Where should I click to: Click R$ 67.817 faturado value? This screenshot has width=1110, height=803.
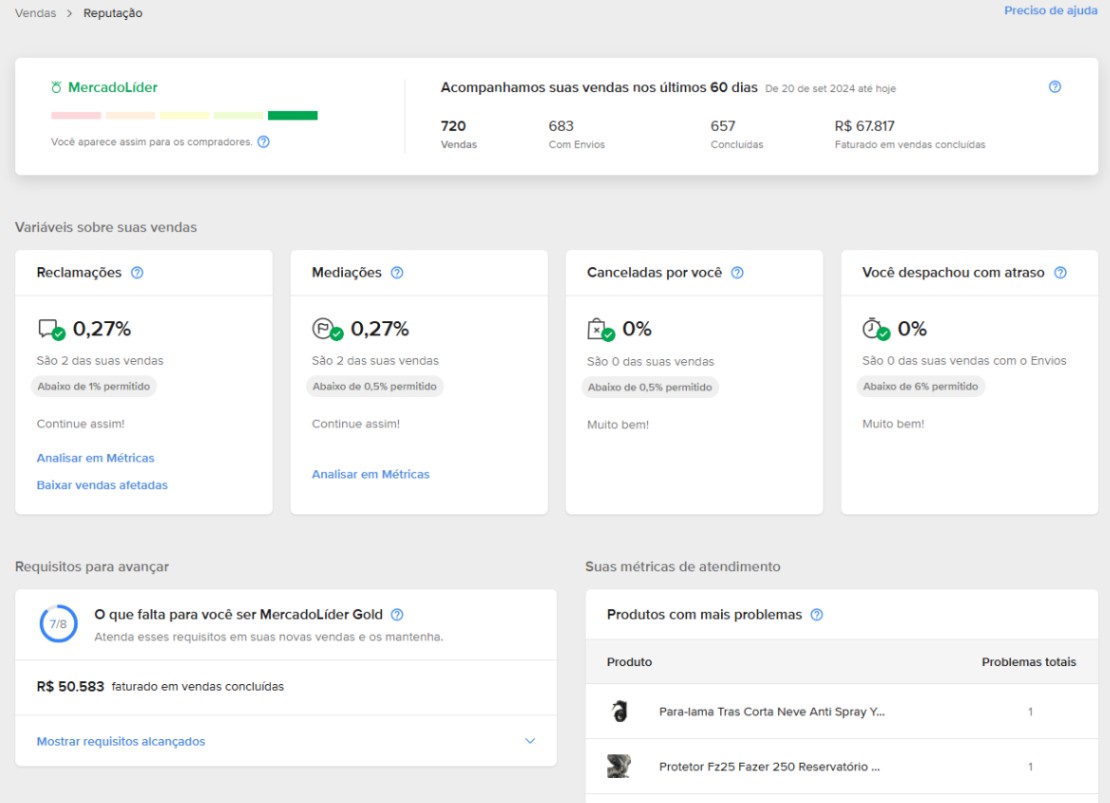(864, 126)
